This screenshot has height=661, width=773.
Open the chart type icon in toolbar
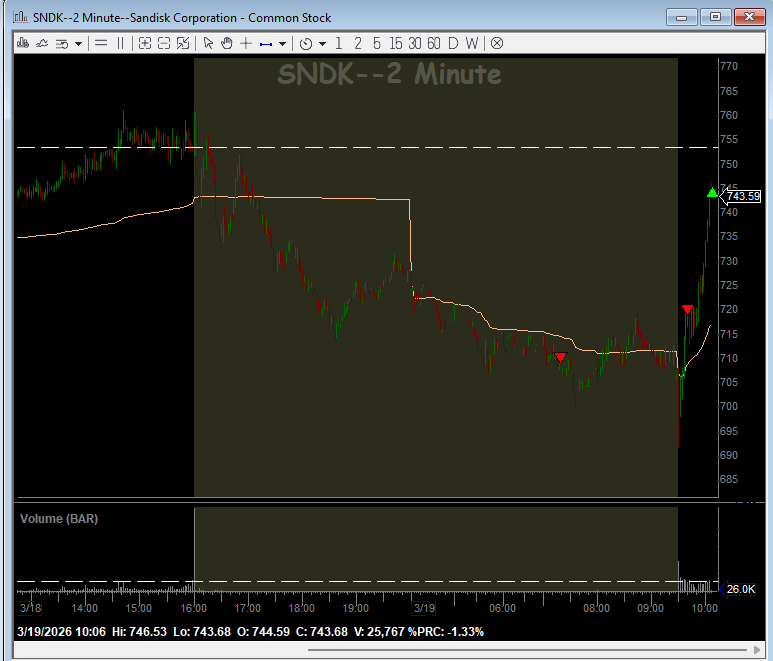click(x=23, y=43)
